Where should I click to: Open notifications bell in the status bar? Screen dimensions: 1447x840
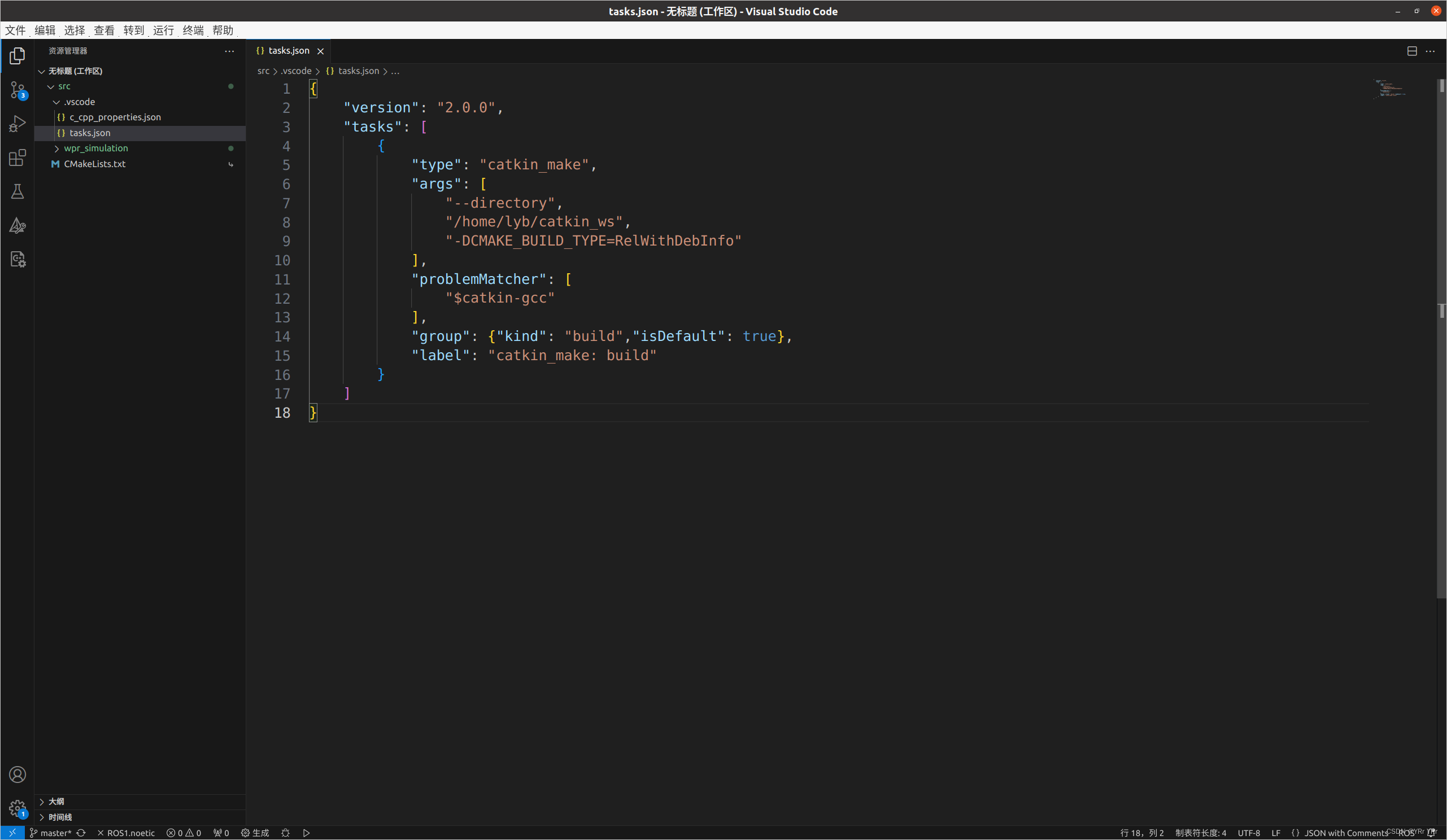(1431, 833)
